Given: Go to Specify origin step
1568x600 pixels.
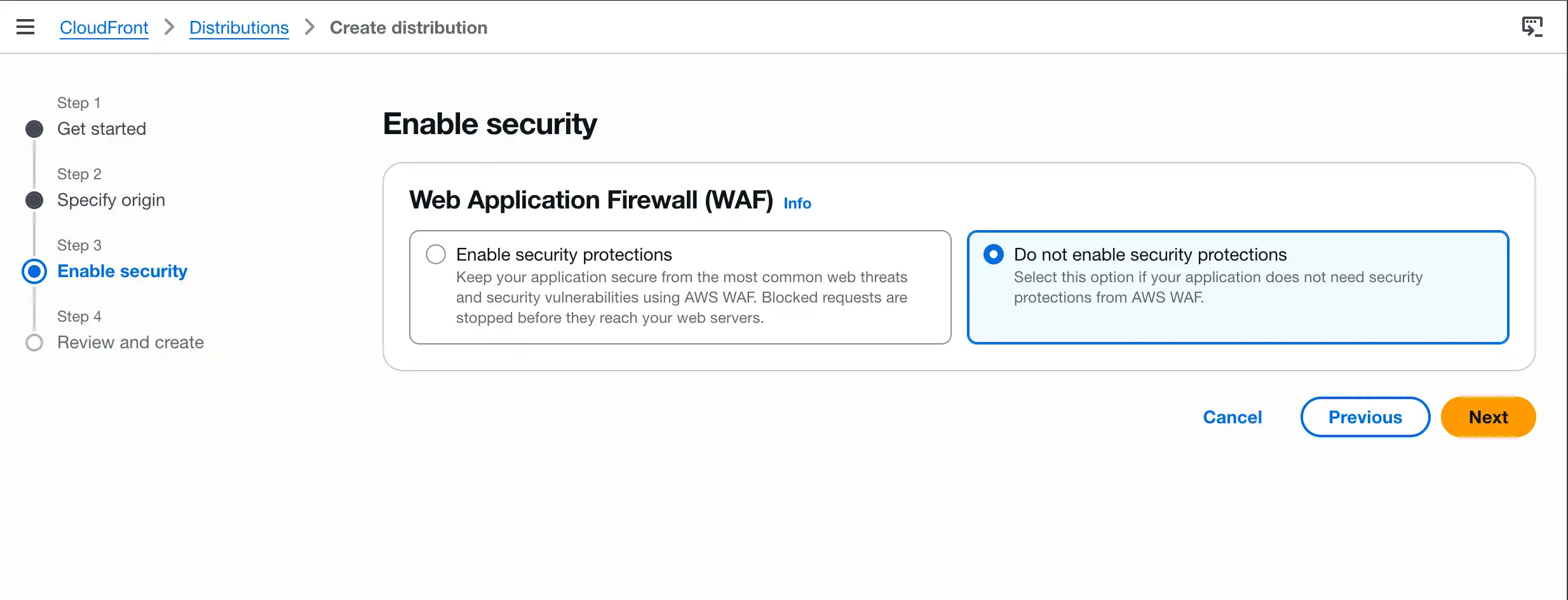Looking at the screenshot, I should click(111, 200).
